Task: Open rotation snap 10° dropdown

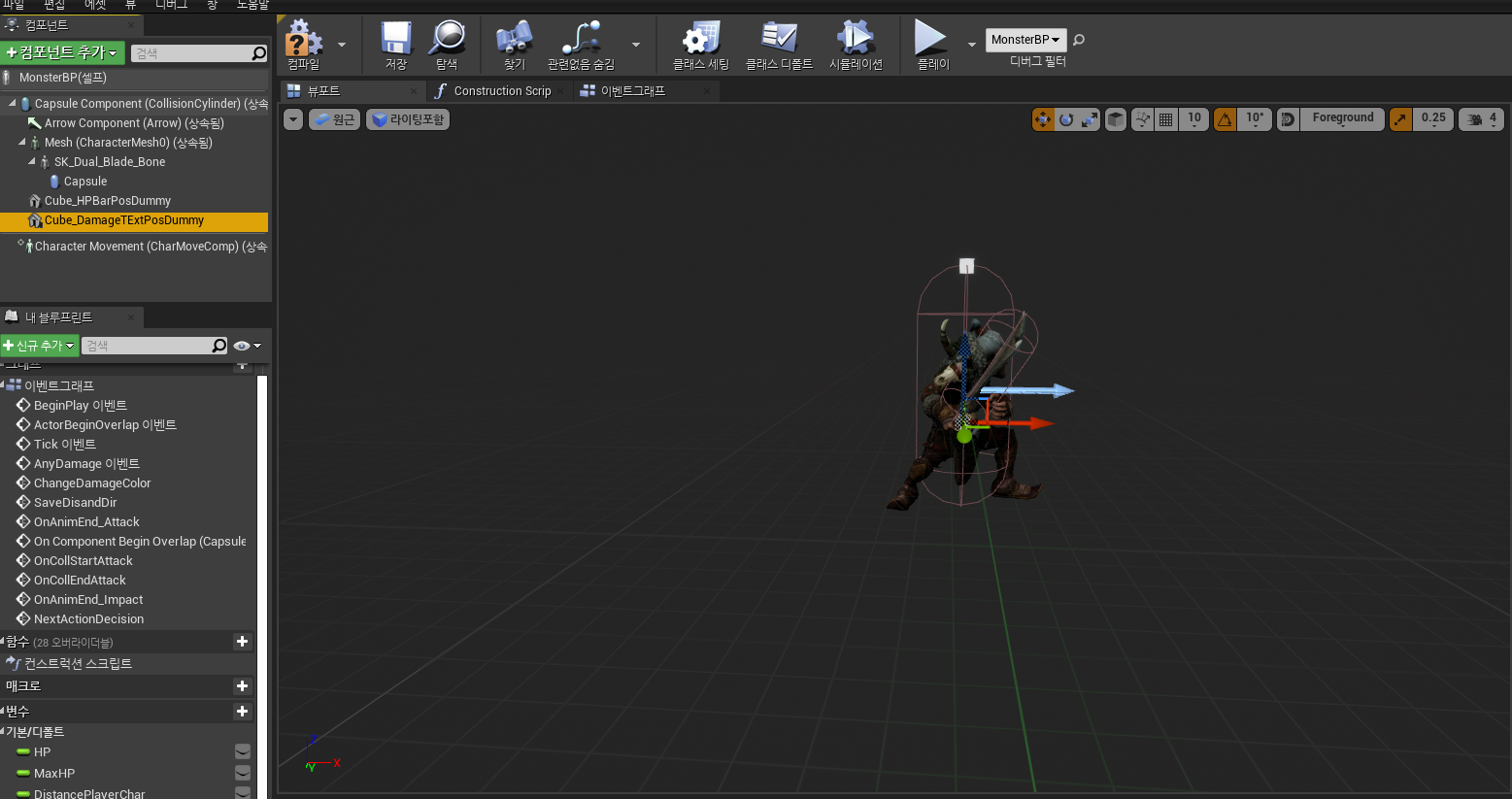Action: pos(1255,119)
